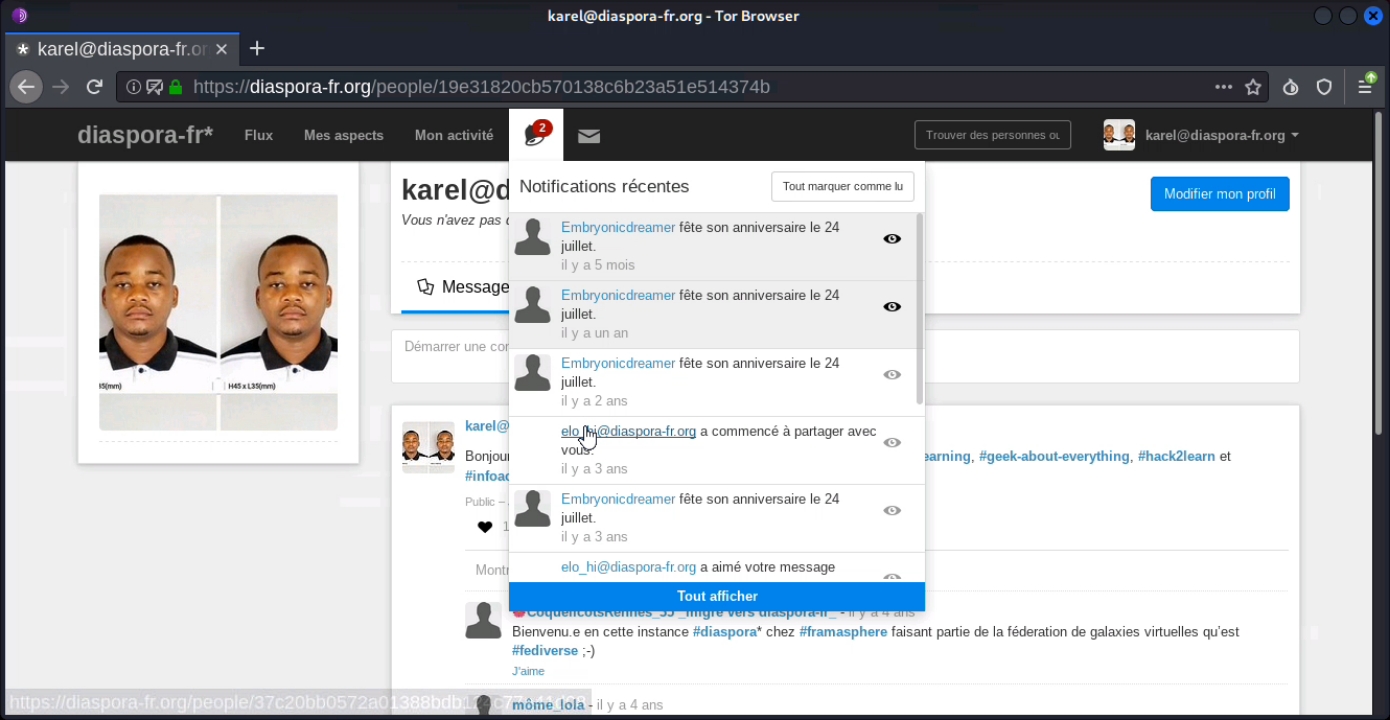This screenshot has width=1390, height=720.
Task: Click the shield security level icon
Action: point(1324,87)
